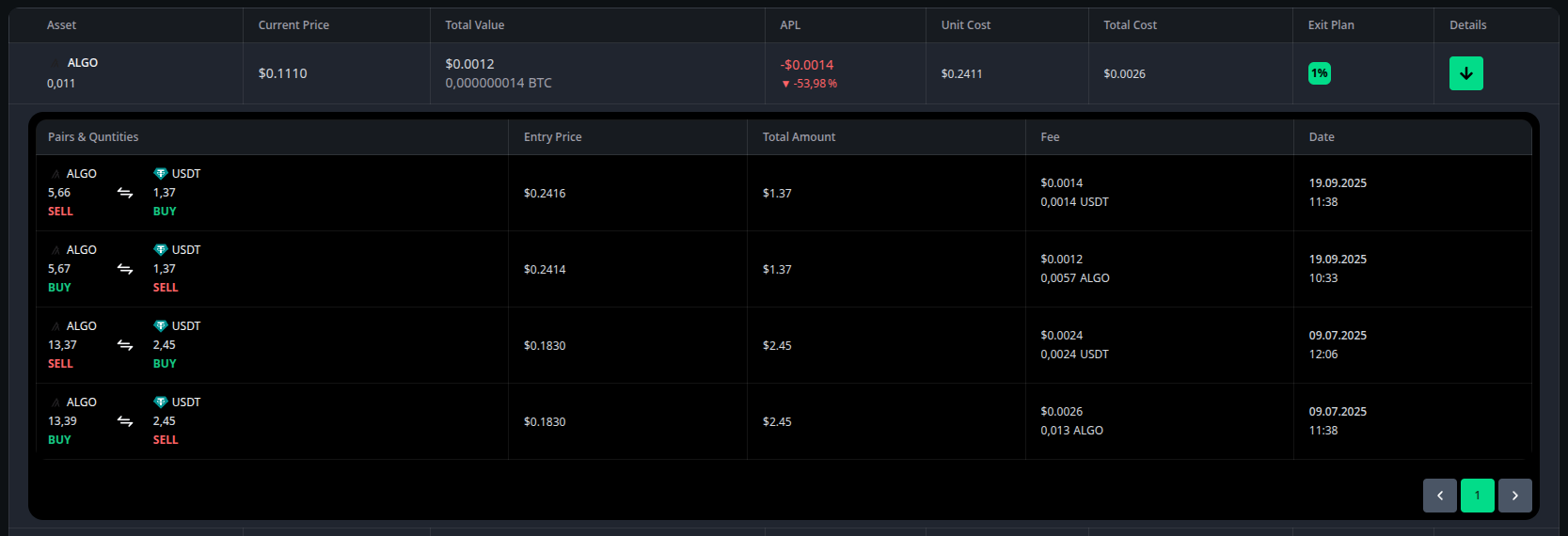Click total value $0.0012
The image size is (1568, 536).
[469, 64]
